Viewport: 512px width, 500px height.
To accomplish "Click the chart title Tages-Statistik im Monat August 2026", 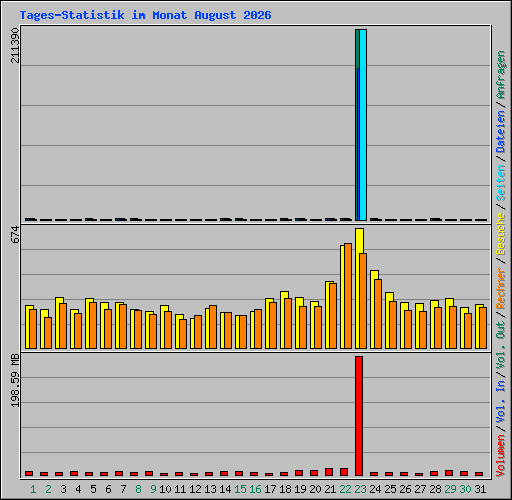I will pos(145,15).
